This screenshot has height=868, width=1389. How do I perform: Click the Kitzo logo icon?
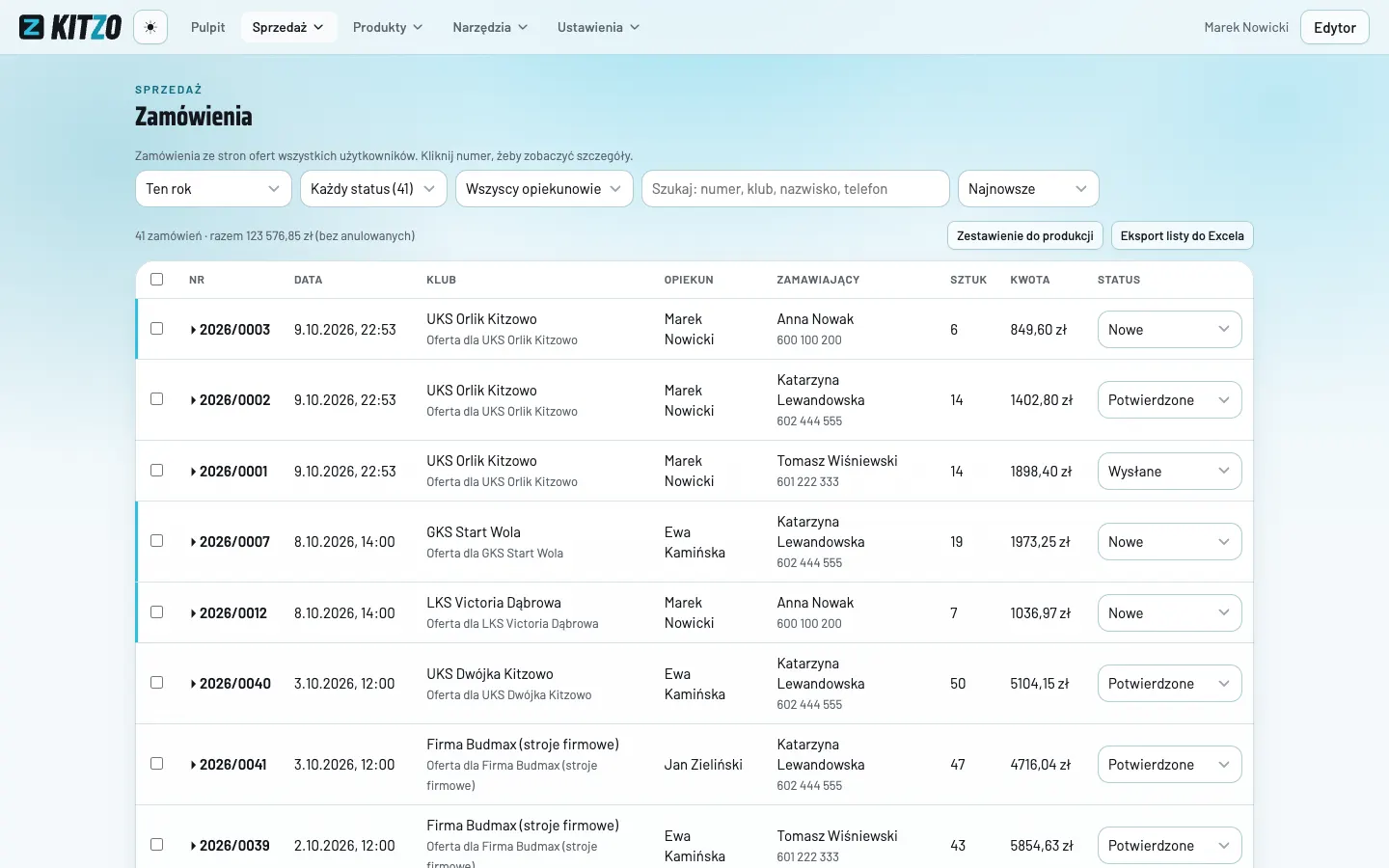tap(32, 27)
